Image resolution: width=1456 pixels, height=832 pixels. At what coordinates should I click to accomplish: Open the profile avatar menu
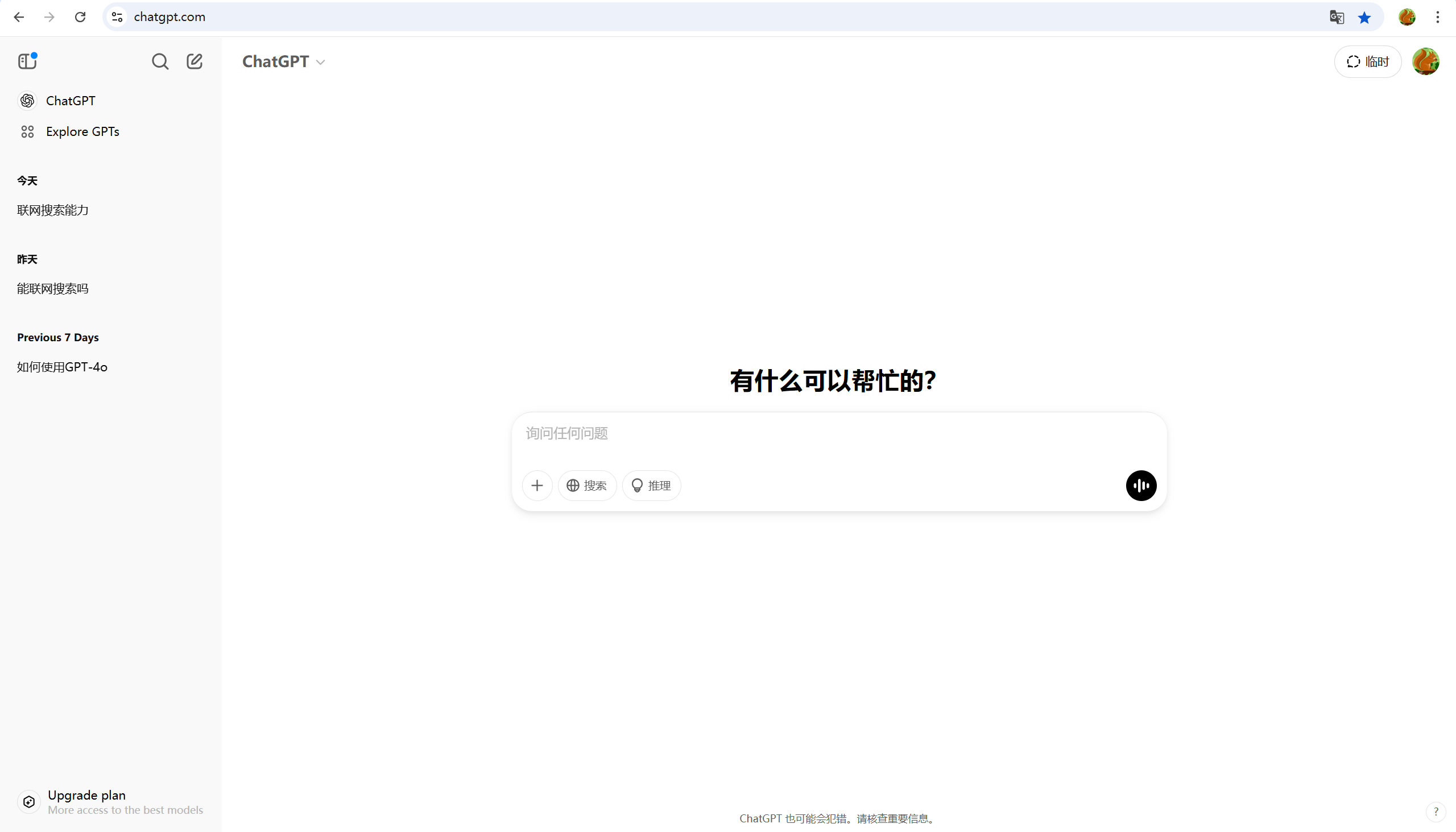1425,62
